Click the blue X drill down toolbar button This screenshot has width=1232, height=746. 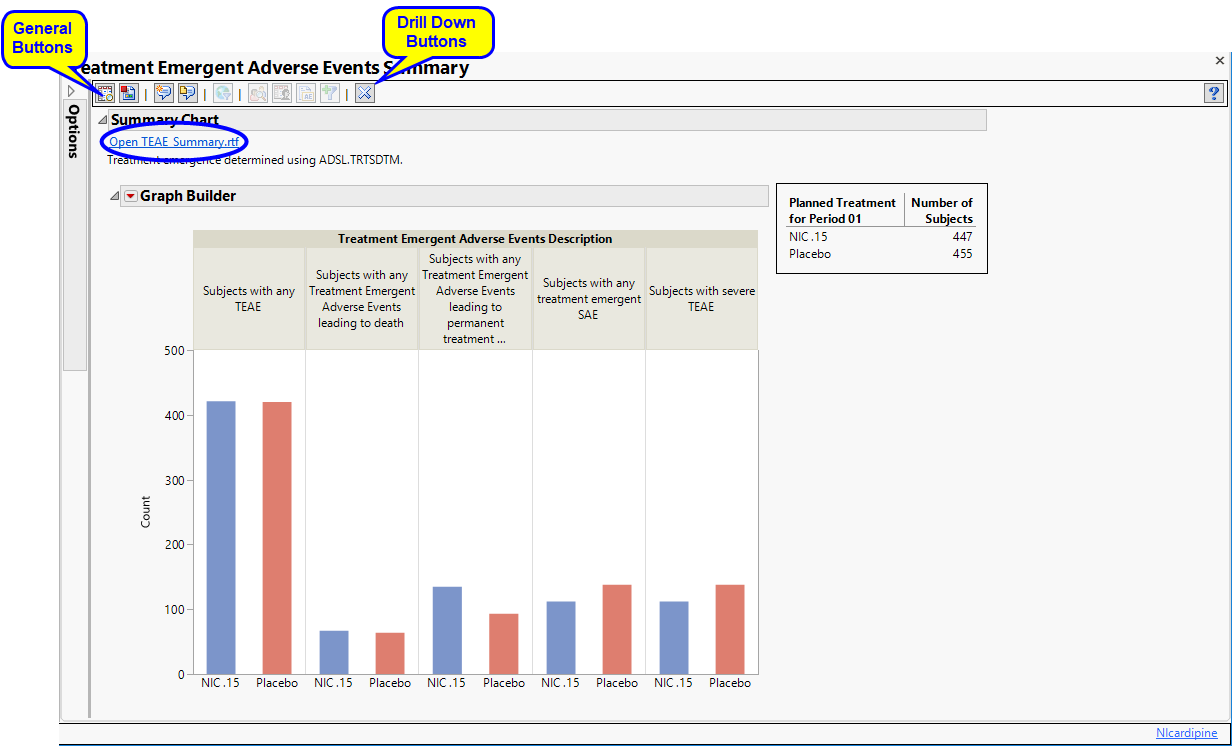(365, 93)
